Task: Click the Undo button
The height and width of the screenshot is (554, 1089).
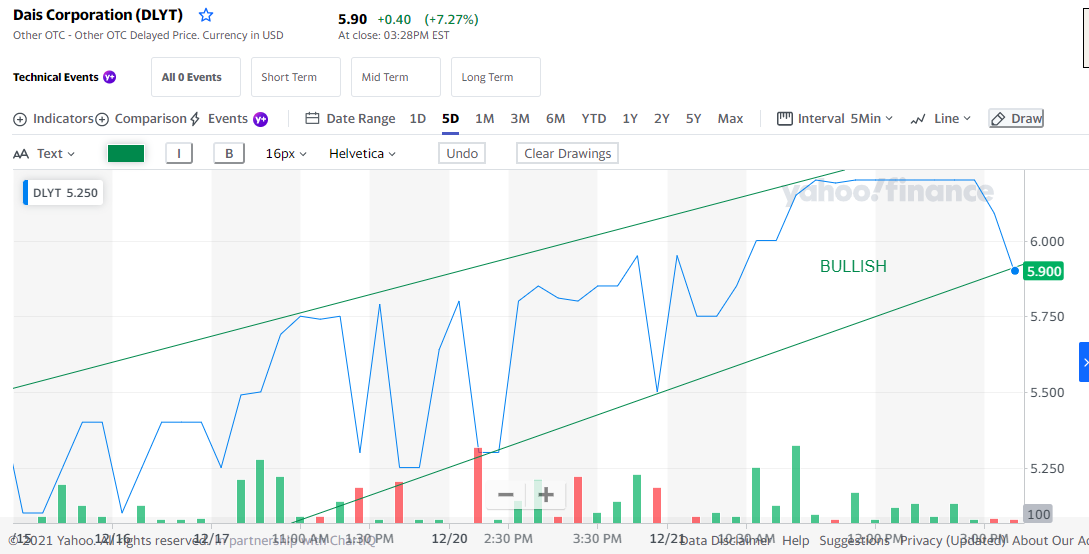Action: tap(462, 153)
